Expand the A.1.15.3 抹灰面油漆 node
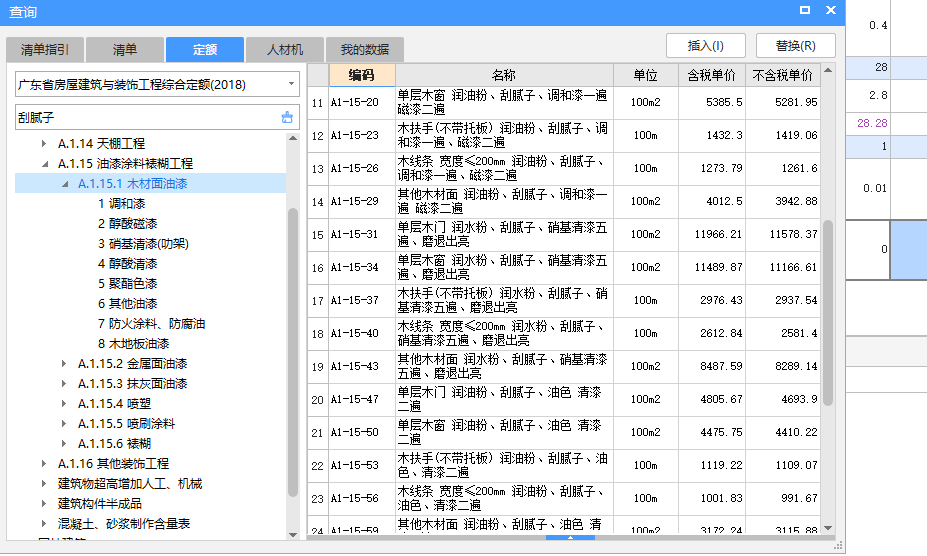 tap(64, 384)
